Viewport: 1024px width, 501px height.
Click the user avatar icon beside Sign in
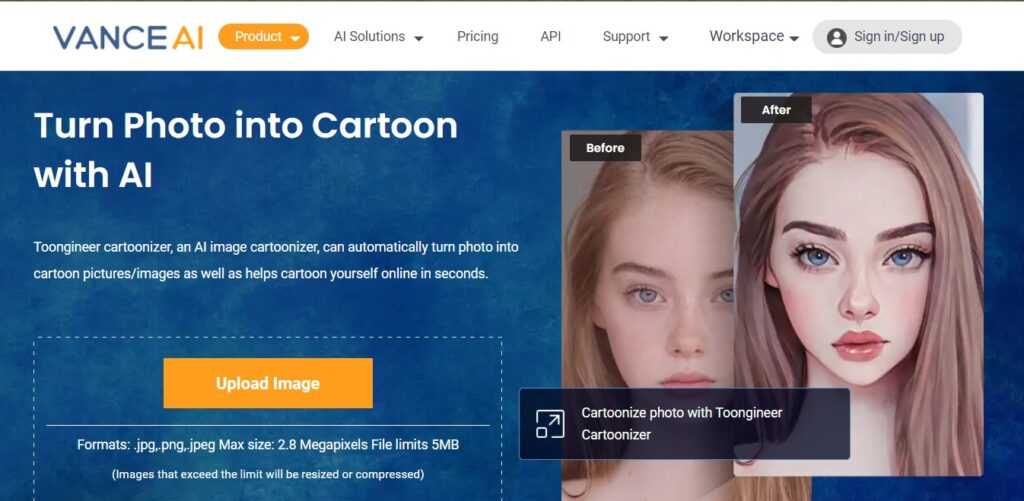[x=836, y=37]
